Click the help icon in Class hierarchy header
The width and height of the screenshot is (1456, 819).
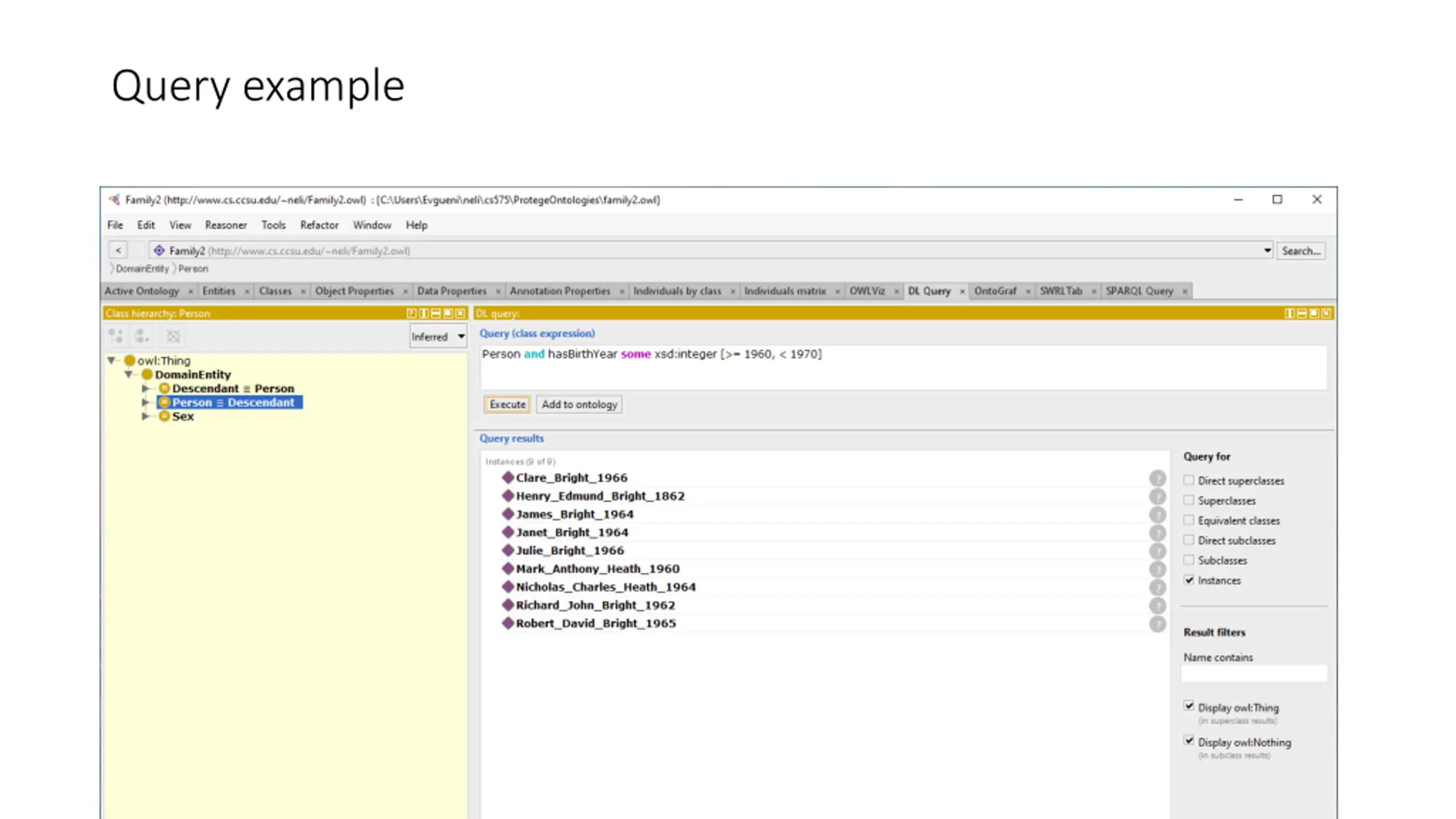click(411, 313)
